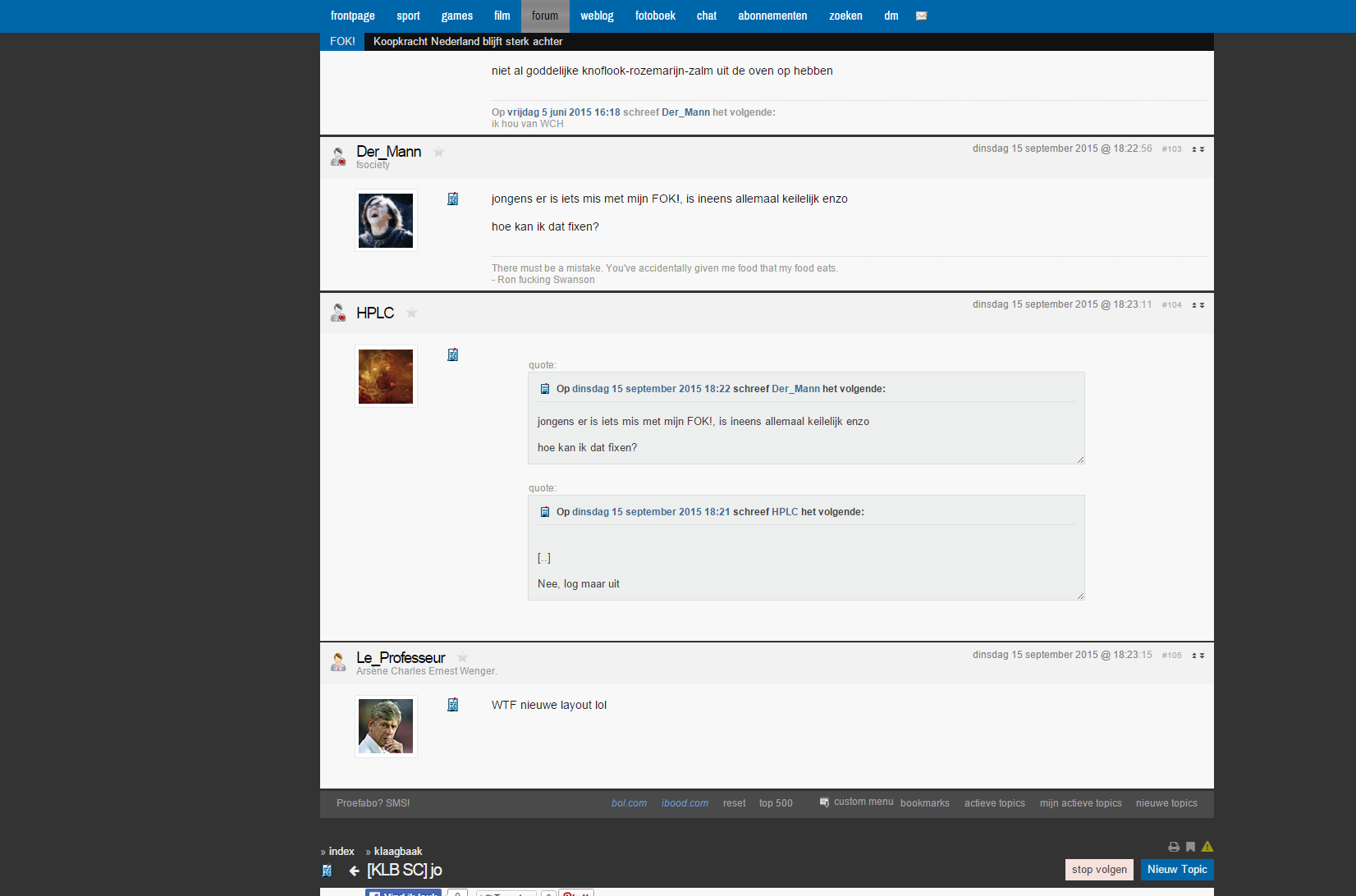Click the ibood.com link
This screenshot has height=896, width=1356.
[x=685, y=803]
